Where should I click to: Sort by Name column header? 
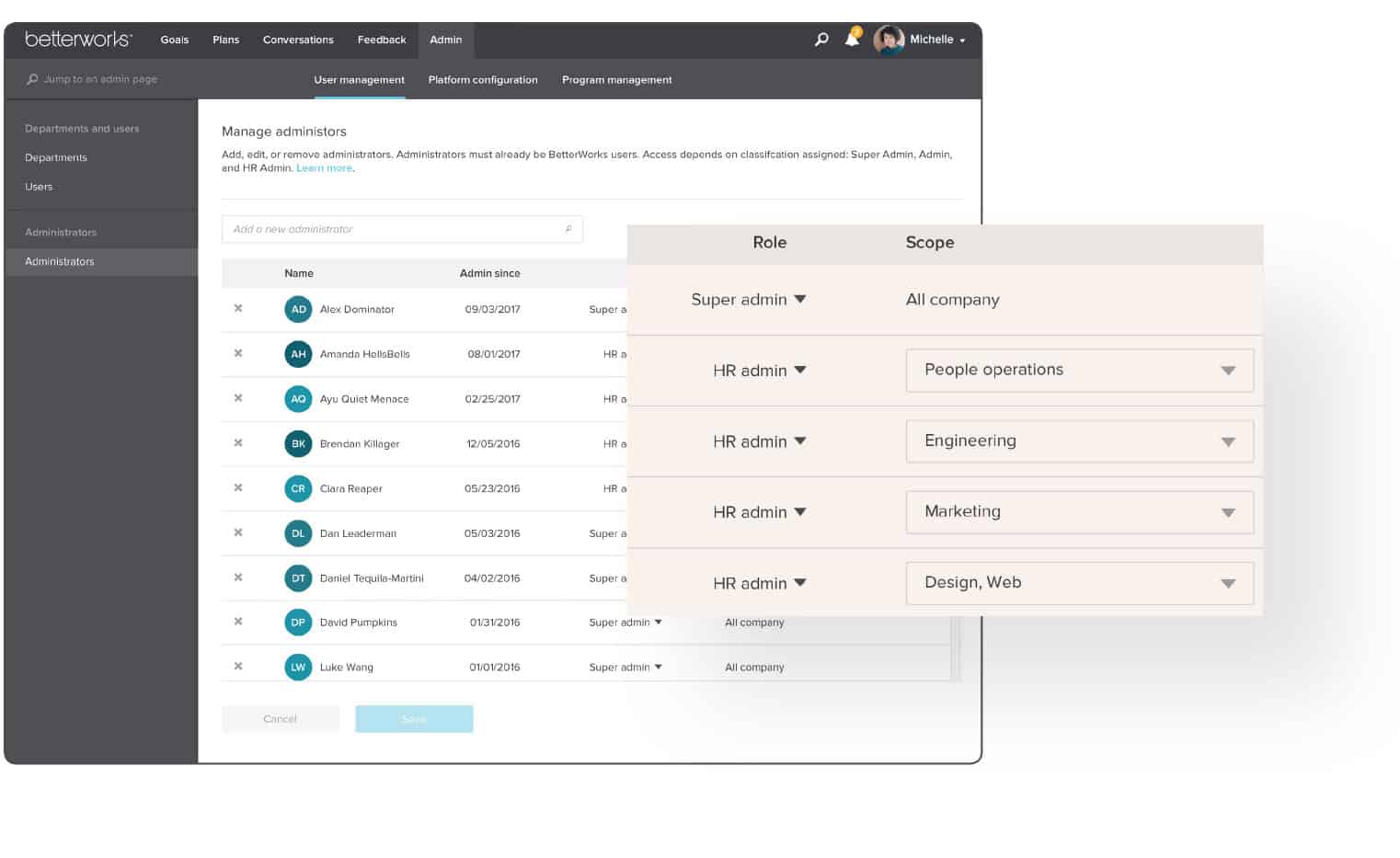(299, 273)
